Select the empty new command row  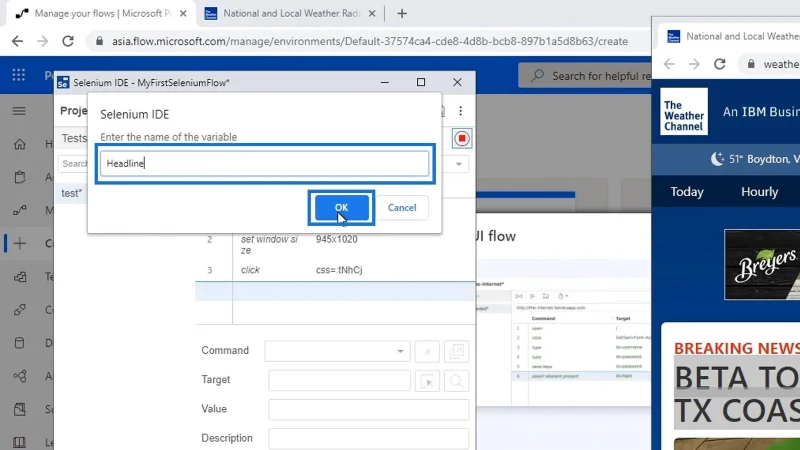335,291
